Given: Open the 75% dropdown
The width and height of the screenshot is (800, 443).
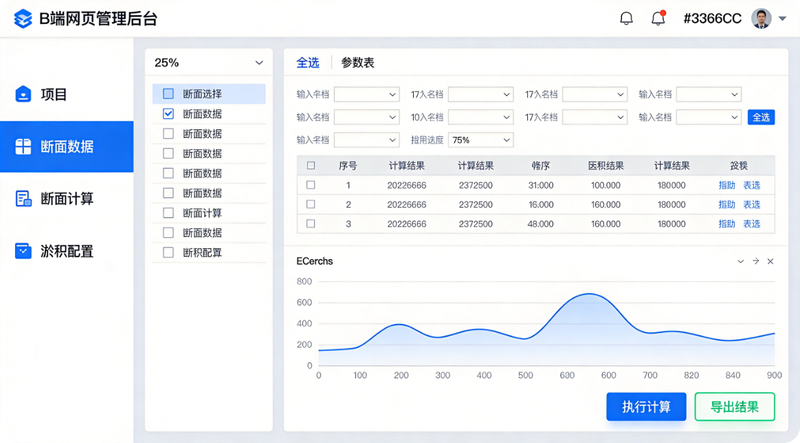Looking at the screenshot, I should pyautogui.click(x=481, y=140).
